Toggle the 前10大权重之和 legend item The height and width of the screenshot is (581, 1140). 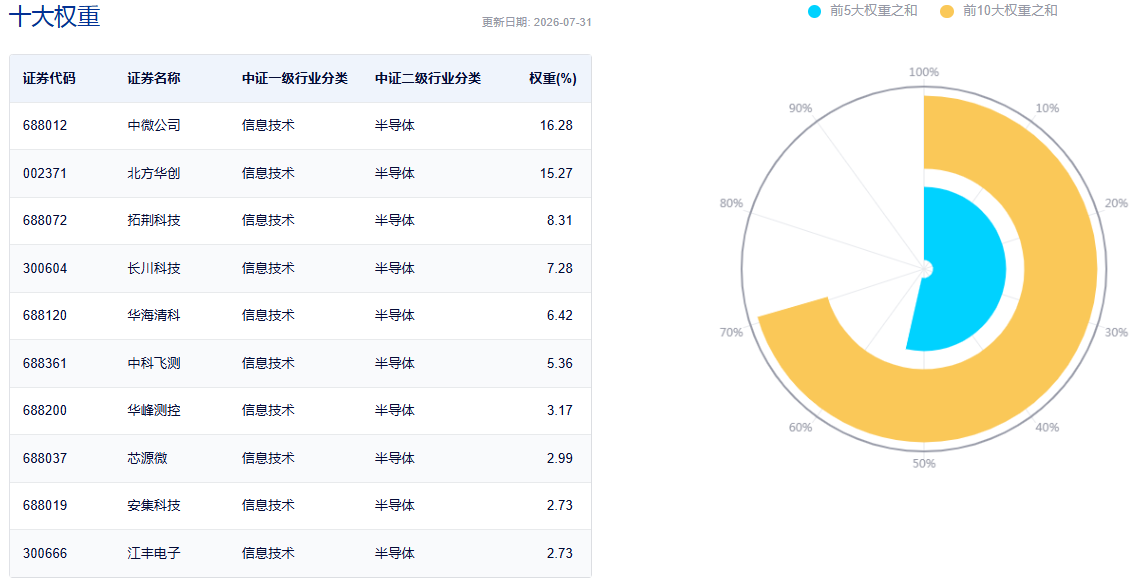pyautogui.click(x=998, y=11)
